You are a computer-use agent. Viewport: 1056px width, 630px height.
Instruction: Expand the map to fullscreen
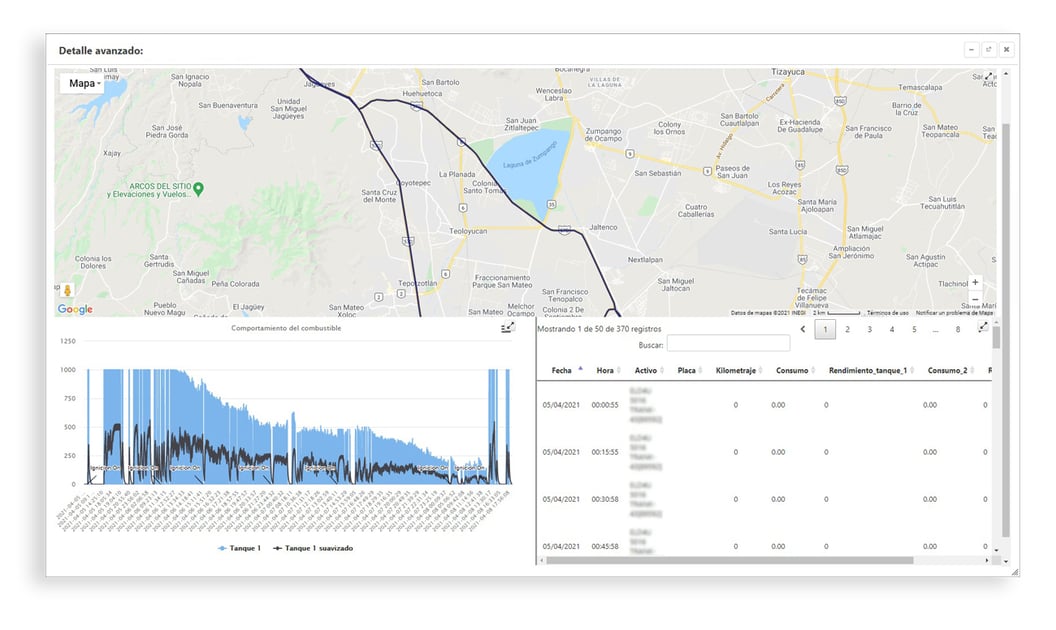[x=989, y=77]
